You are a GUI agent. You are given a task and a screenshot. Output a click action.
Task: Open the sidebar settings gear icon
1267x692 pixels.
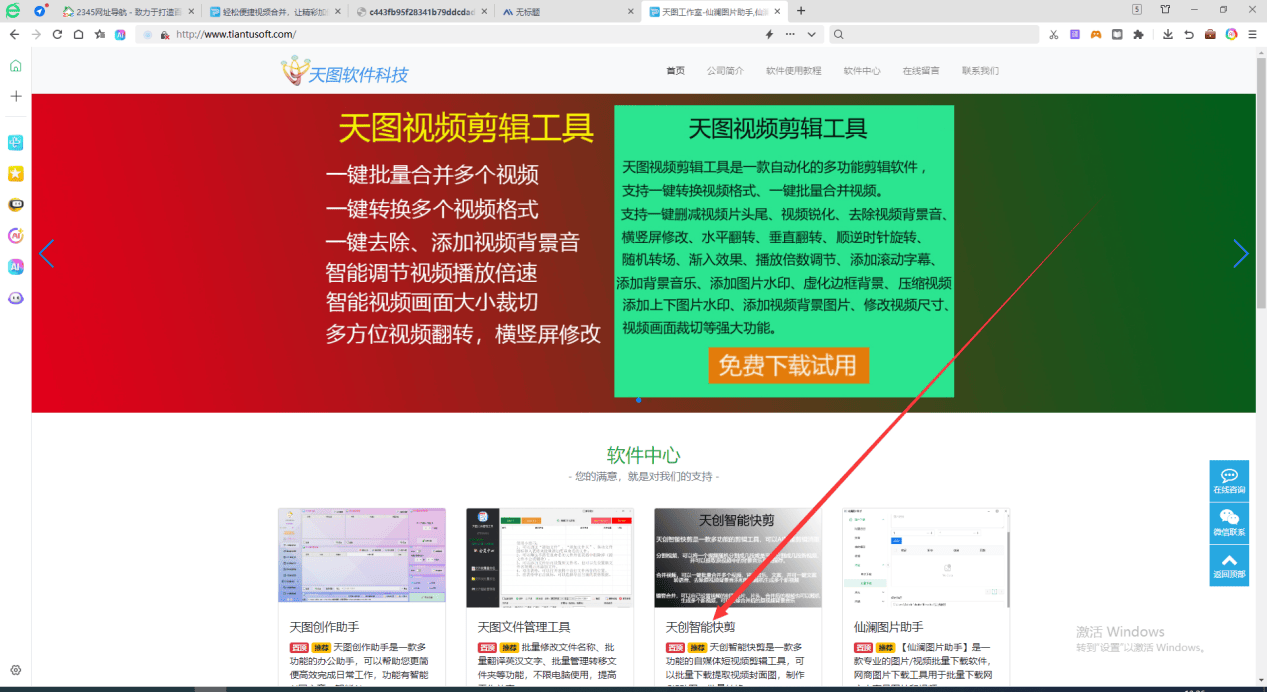[15, 670]
